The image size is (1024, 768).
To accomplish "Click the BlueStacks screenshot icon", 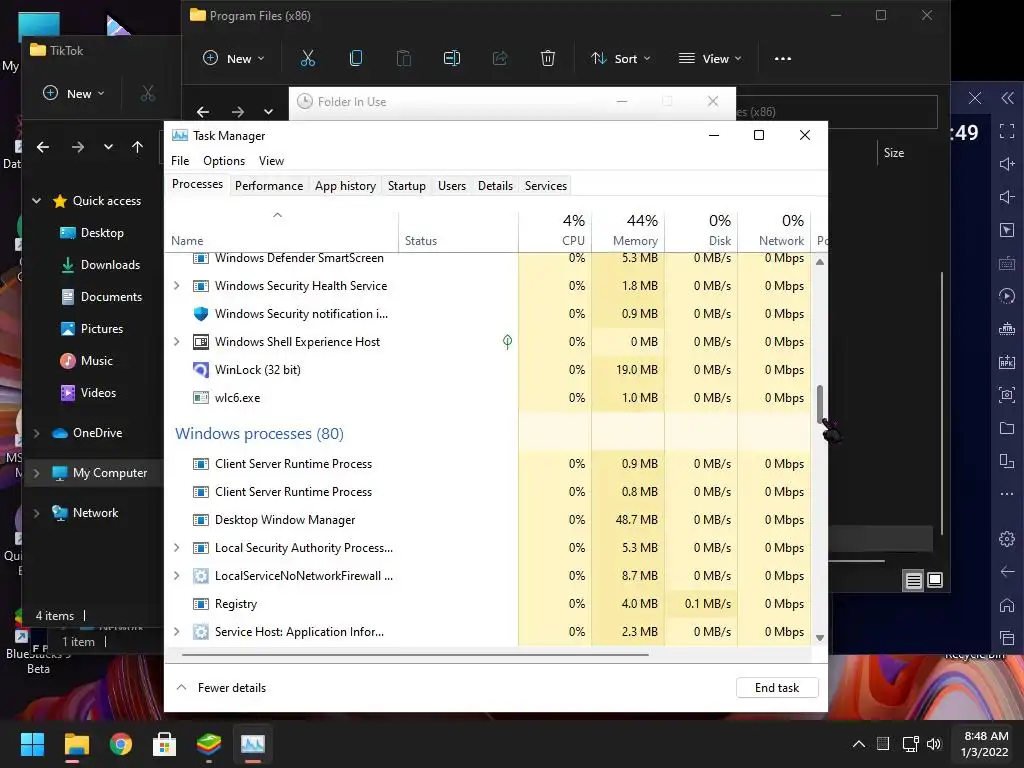I will (x=1007, y=394).
